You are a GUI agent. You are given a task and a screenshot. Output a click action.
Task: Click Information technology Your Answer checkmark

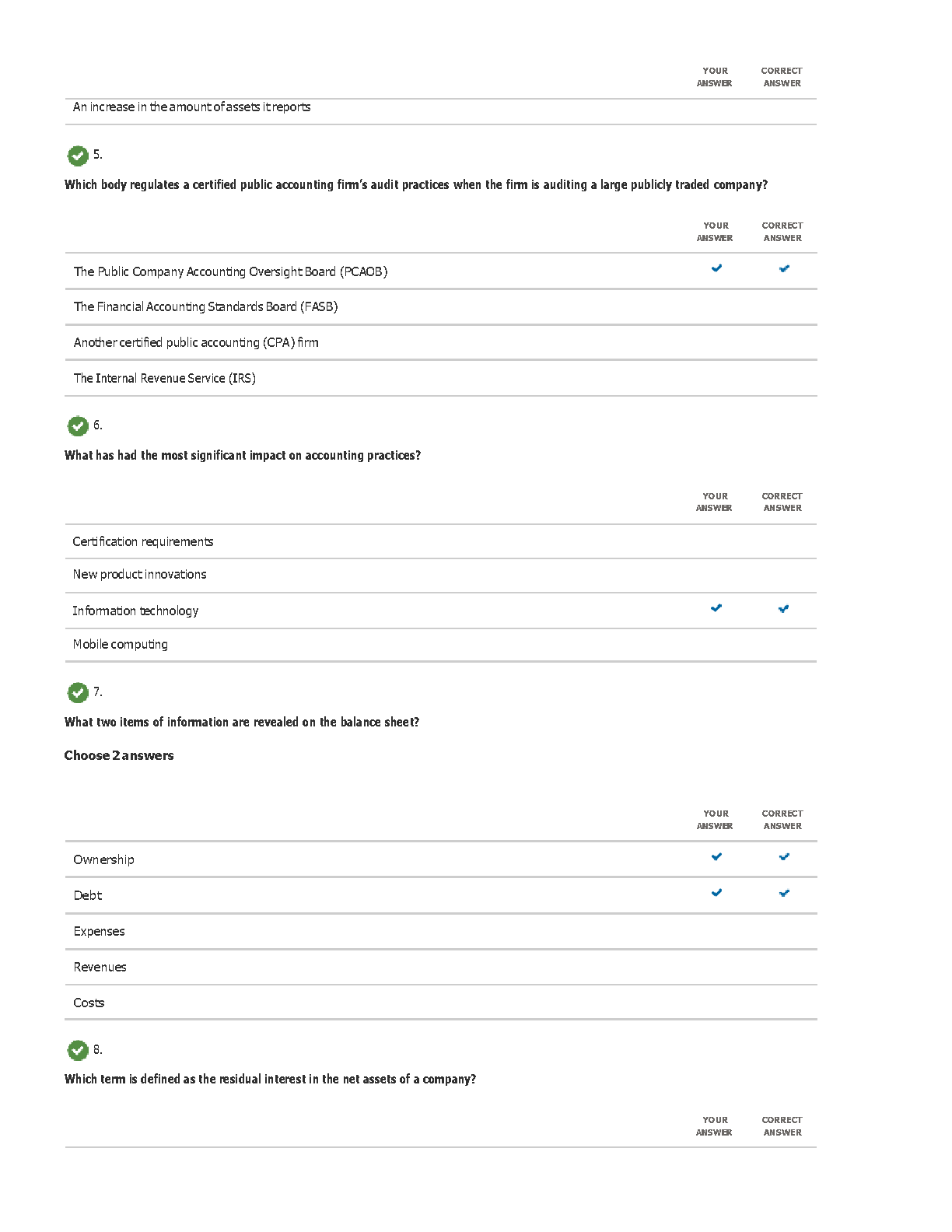pos(716,608)
